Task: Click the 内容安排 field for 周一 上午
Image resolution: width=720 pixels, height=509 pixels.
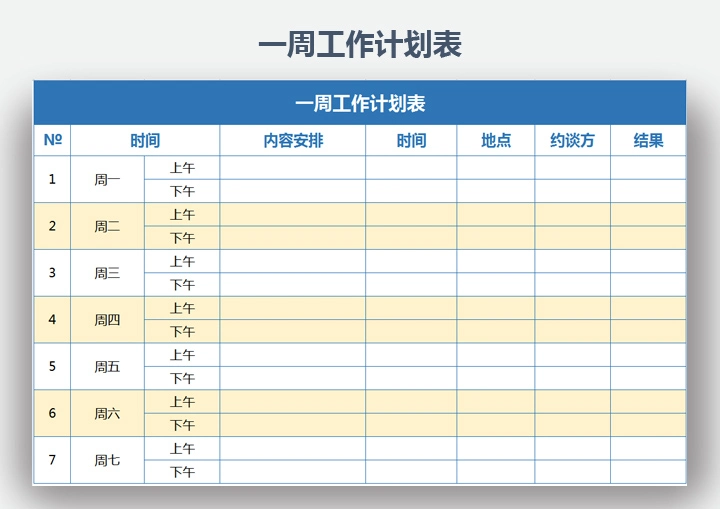Action: (293, 168)
